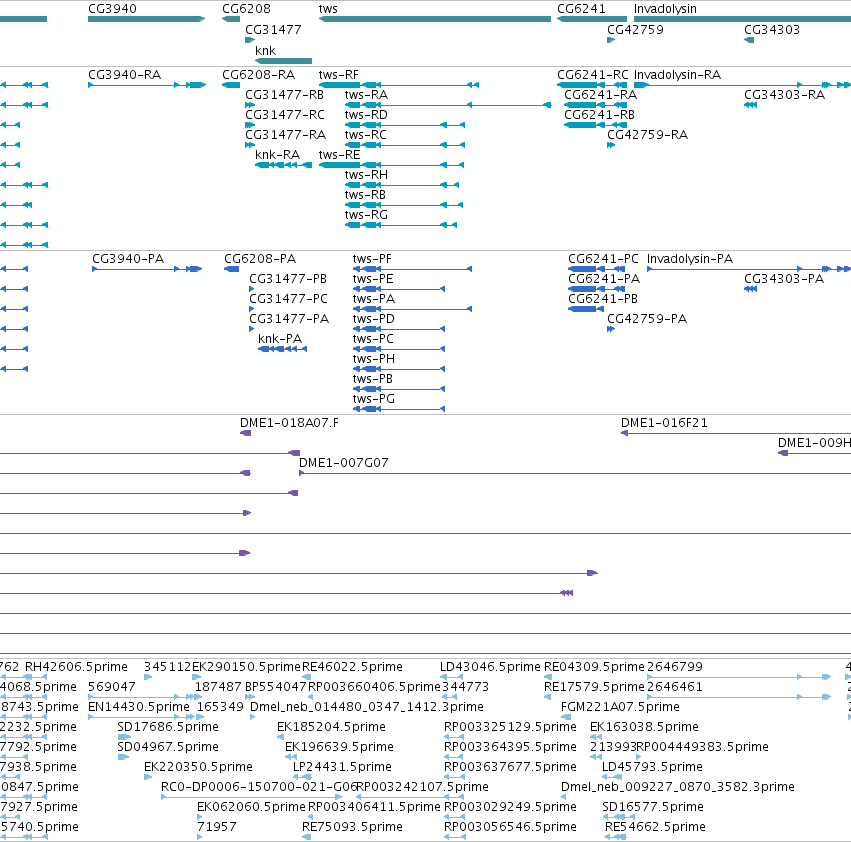Click the tws-RE transcript label

click(339, 155)
